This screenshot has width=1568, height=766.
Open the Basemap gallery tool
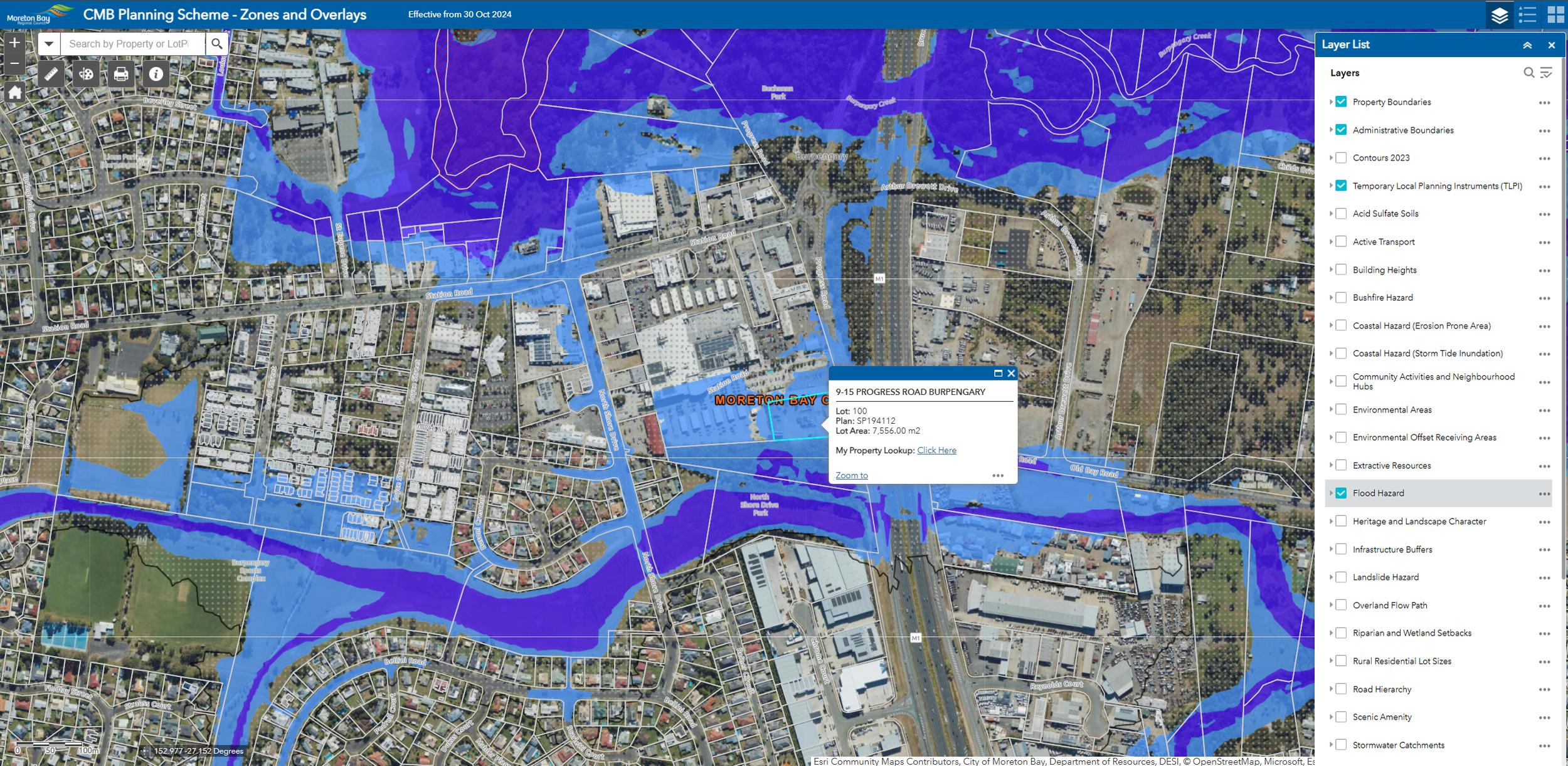(86, 75)
